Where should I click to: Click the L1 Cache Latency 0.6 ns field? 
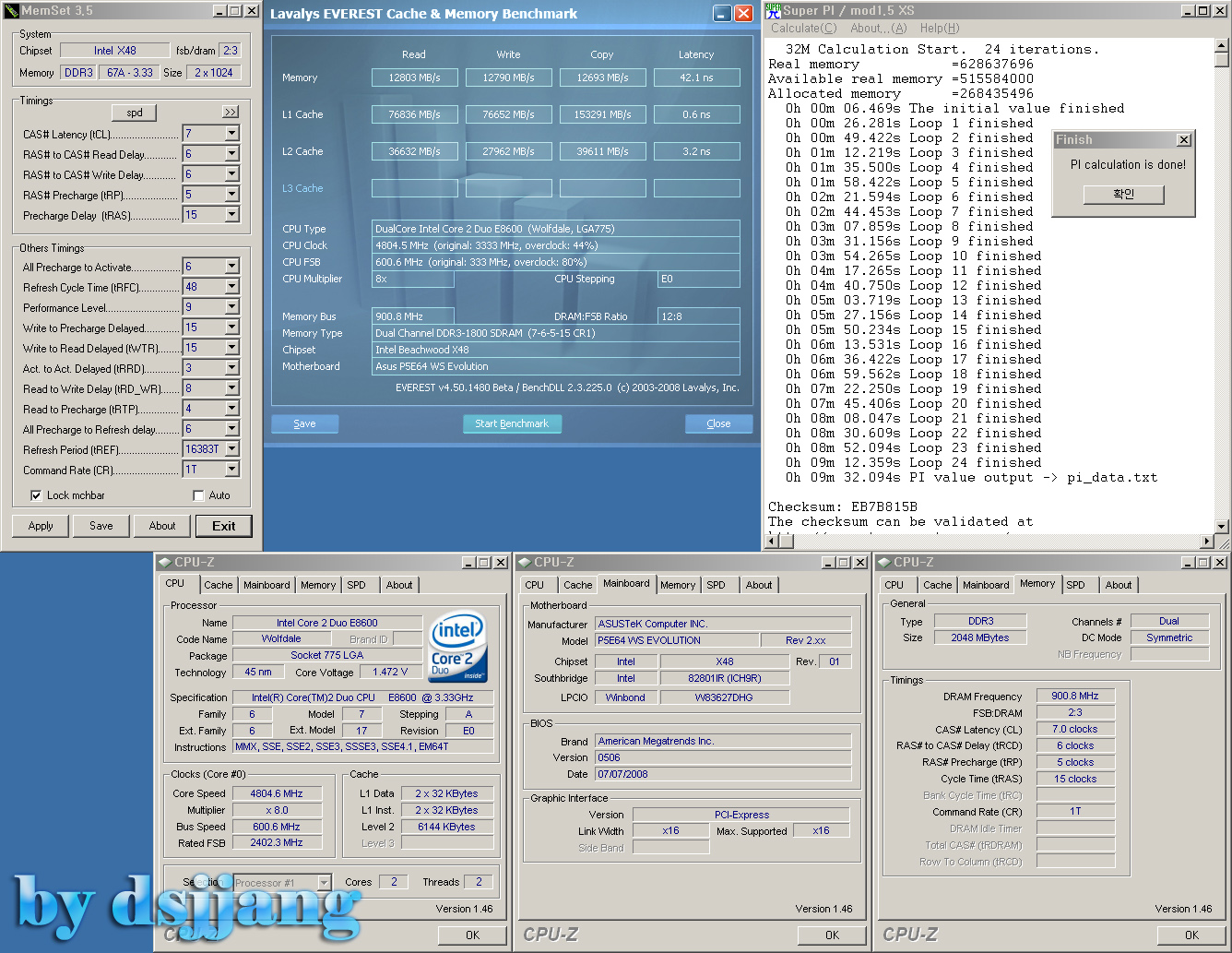pos(696,114)
